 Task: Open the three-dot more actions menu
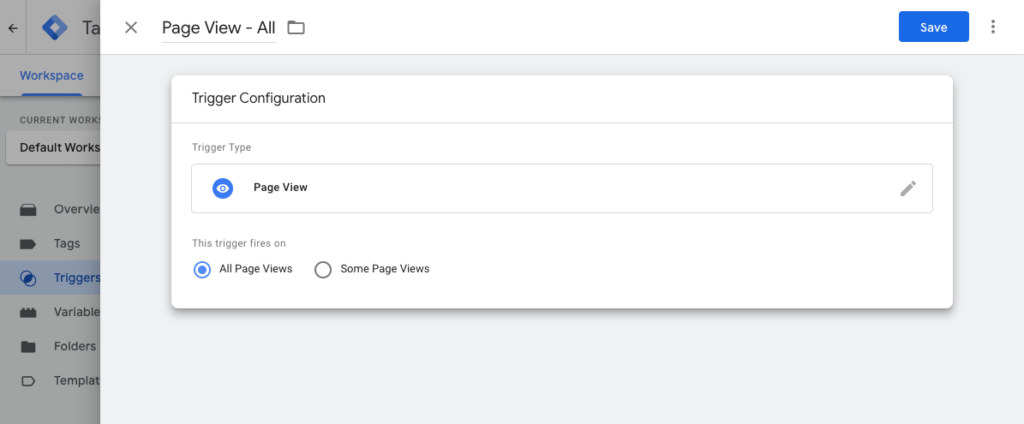993,27
